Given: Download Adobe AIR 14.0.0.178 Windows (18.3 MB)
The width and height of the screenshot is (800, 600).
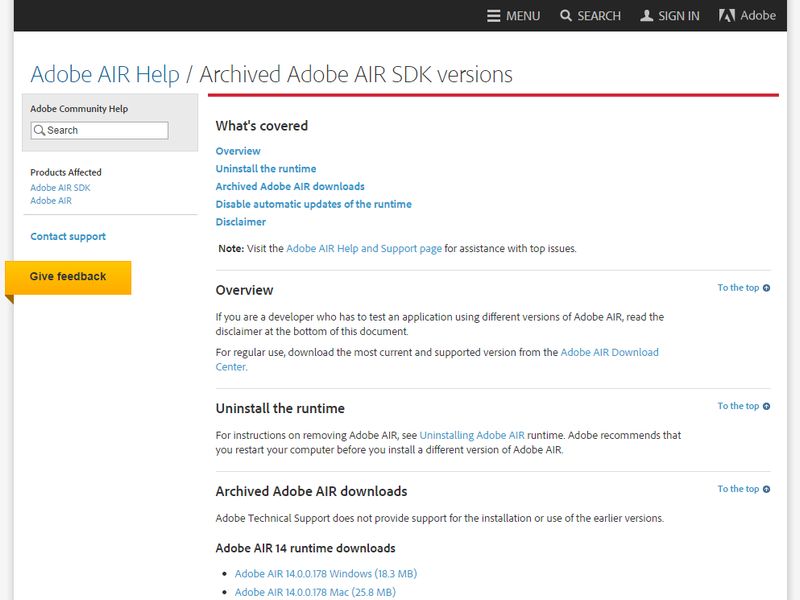Looking at the screenshot, I should click(326, 574).
